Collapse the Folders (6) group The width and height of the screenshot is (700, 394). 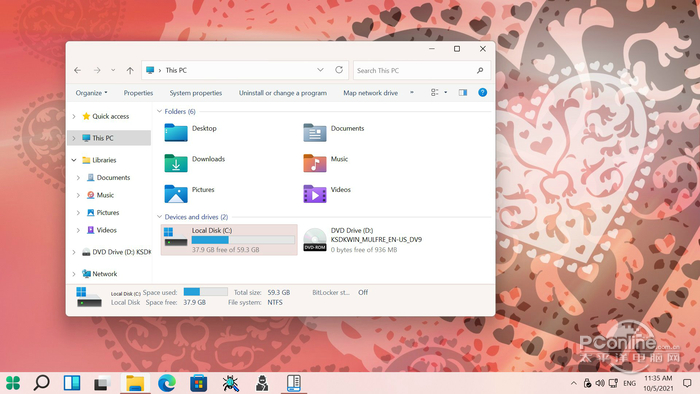coord(159,111)
